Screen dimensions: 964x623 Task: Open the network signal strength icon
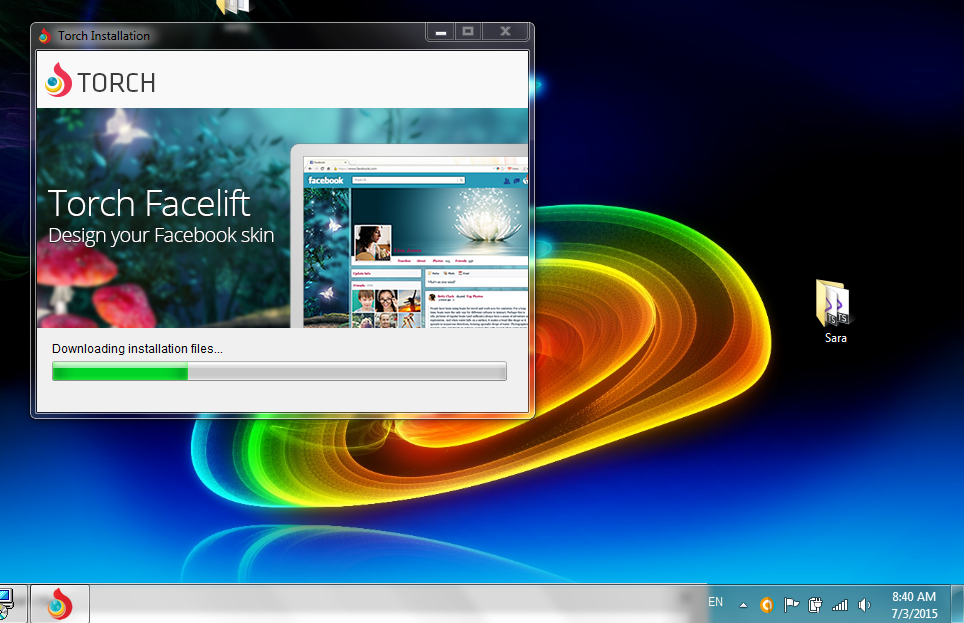(840, 604)
